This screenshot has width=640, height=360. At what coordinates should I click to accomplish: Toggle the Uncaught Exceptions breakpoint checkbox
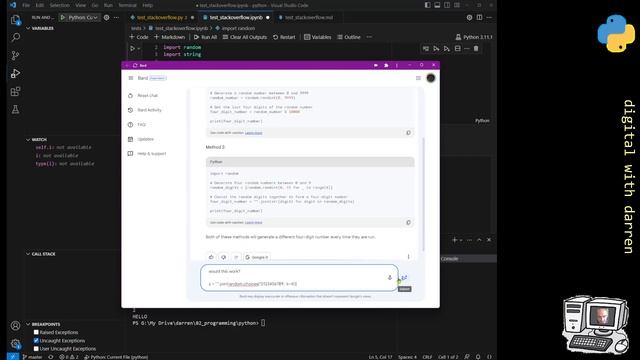pos(36,340)
